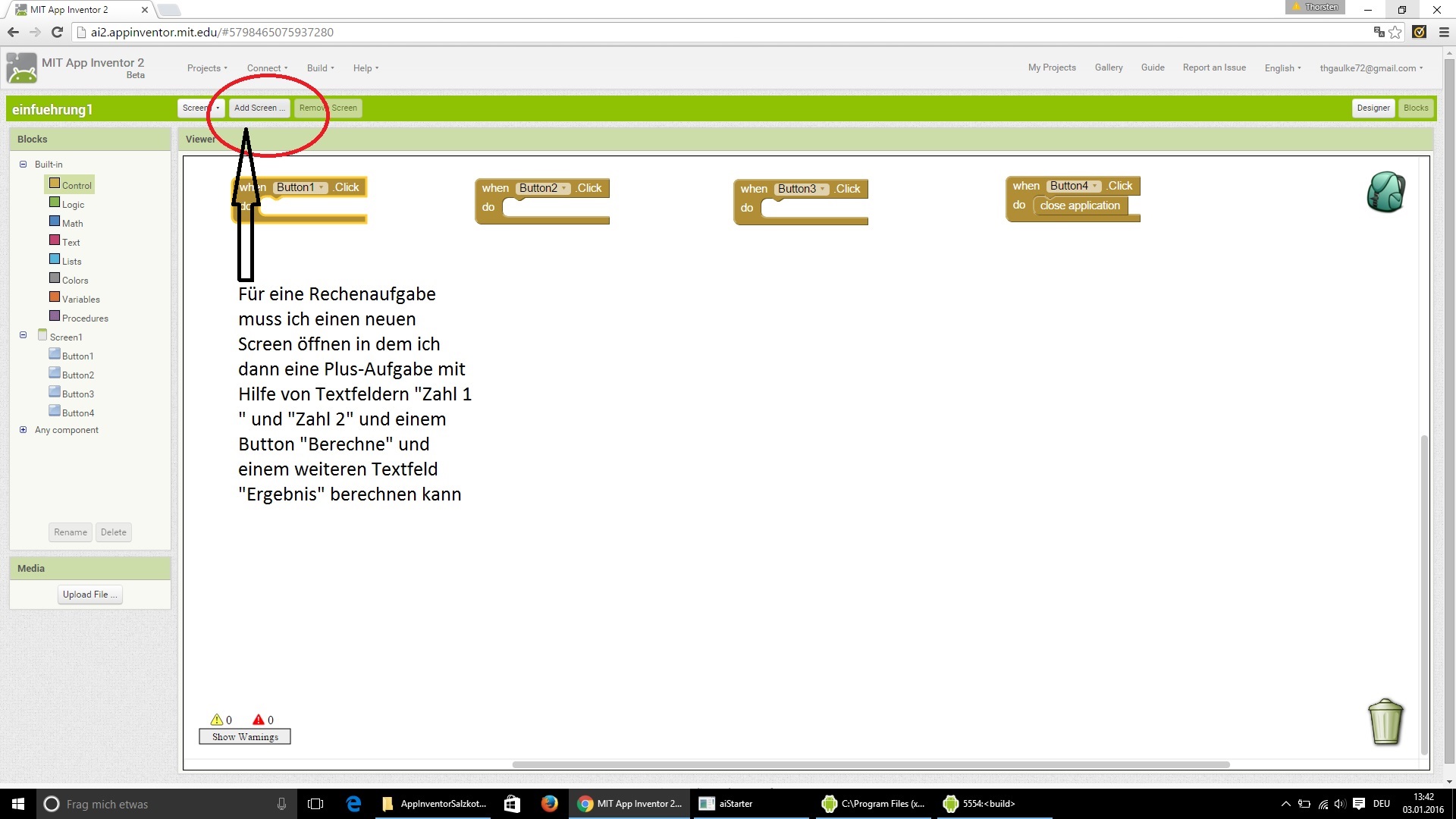Click the viewer vertical scrollbar
This screenshot has width=1456, height=819.
tap(1424, 595)
